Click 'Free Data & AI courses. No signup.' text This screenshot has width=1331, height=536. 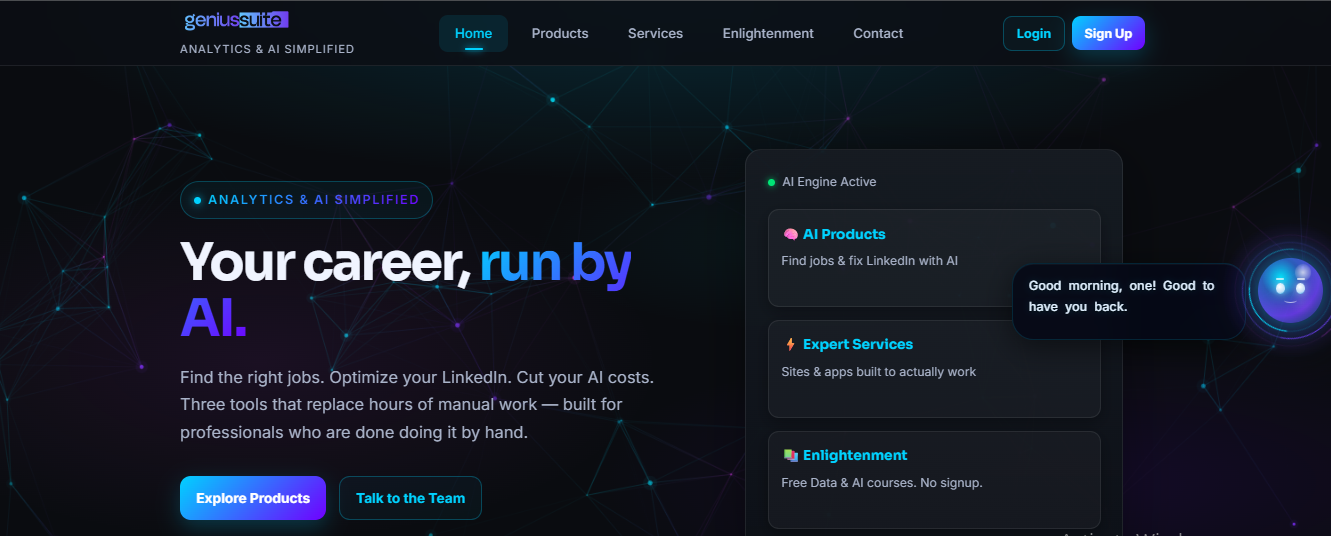tap(882, 483)
